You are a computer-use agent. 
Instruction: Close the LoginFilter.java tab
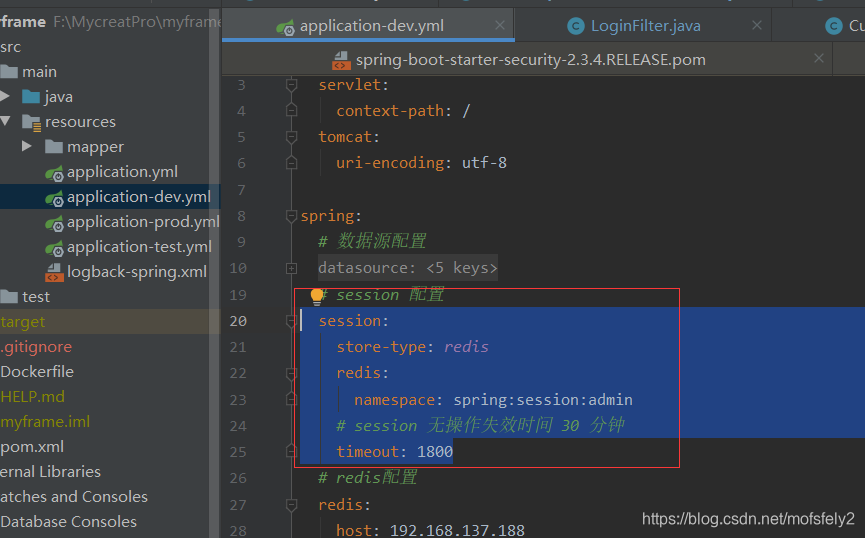coord(757,25)
